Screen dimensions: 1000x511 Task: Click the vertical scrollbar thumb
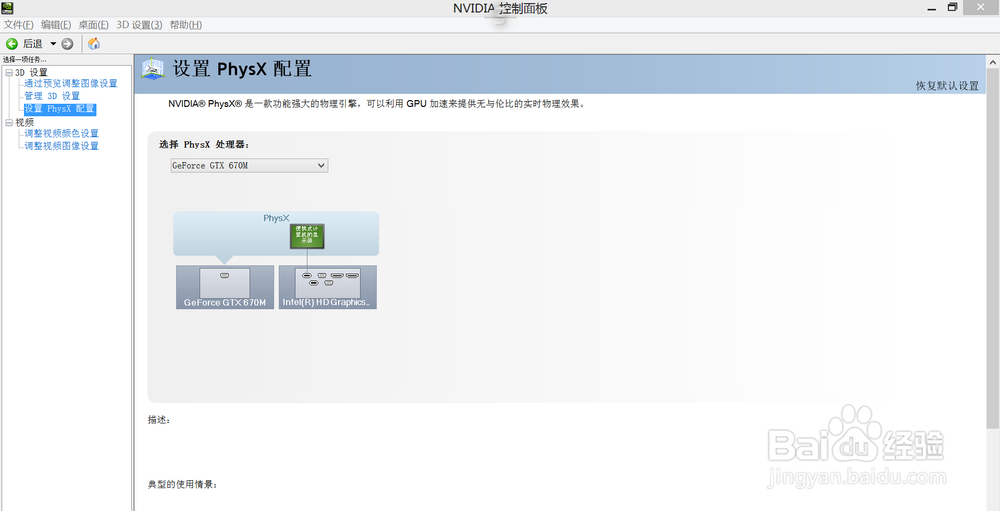pyautogui.click(x=993, y=249)
